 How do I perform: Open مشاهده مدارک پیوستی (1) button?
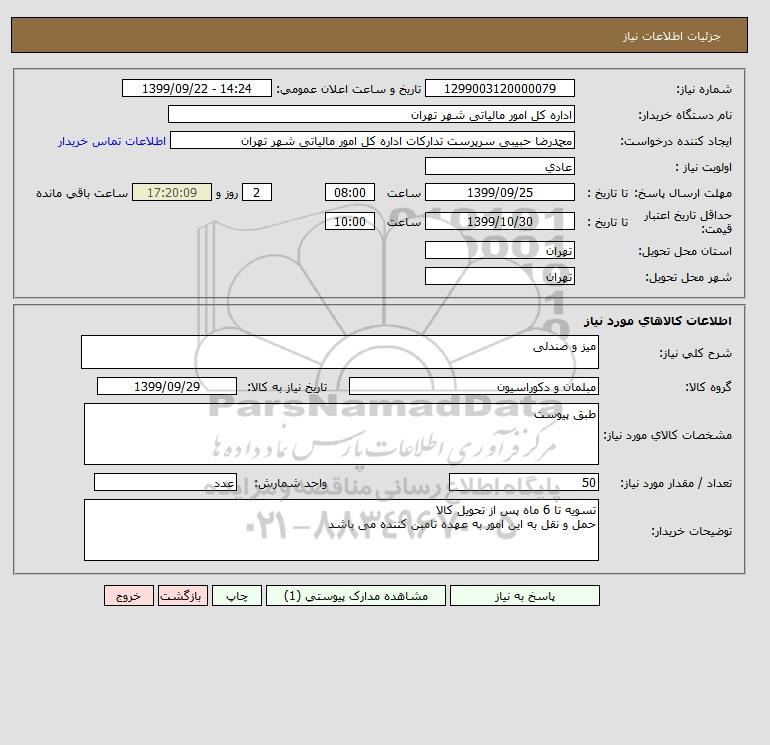coord(356,596)
